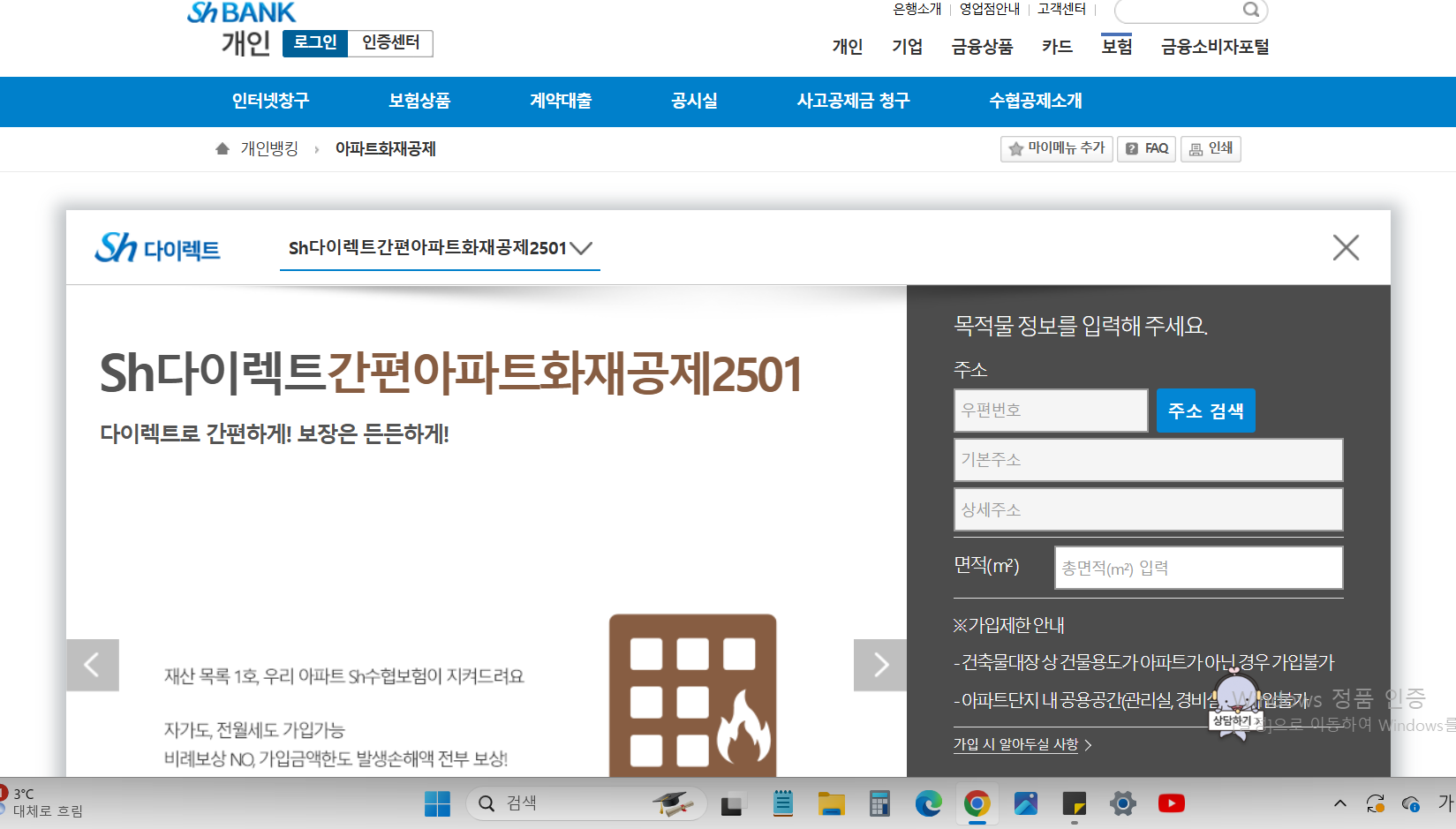The width and height of the screenshot is (1456, 829).
Task: Click the 마이메뉴 추가 button
Action: [1057, 148]
